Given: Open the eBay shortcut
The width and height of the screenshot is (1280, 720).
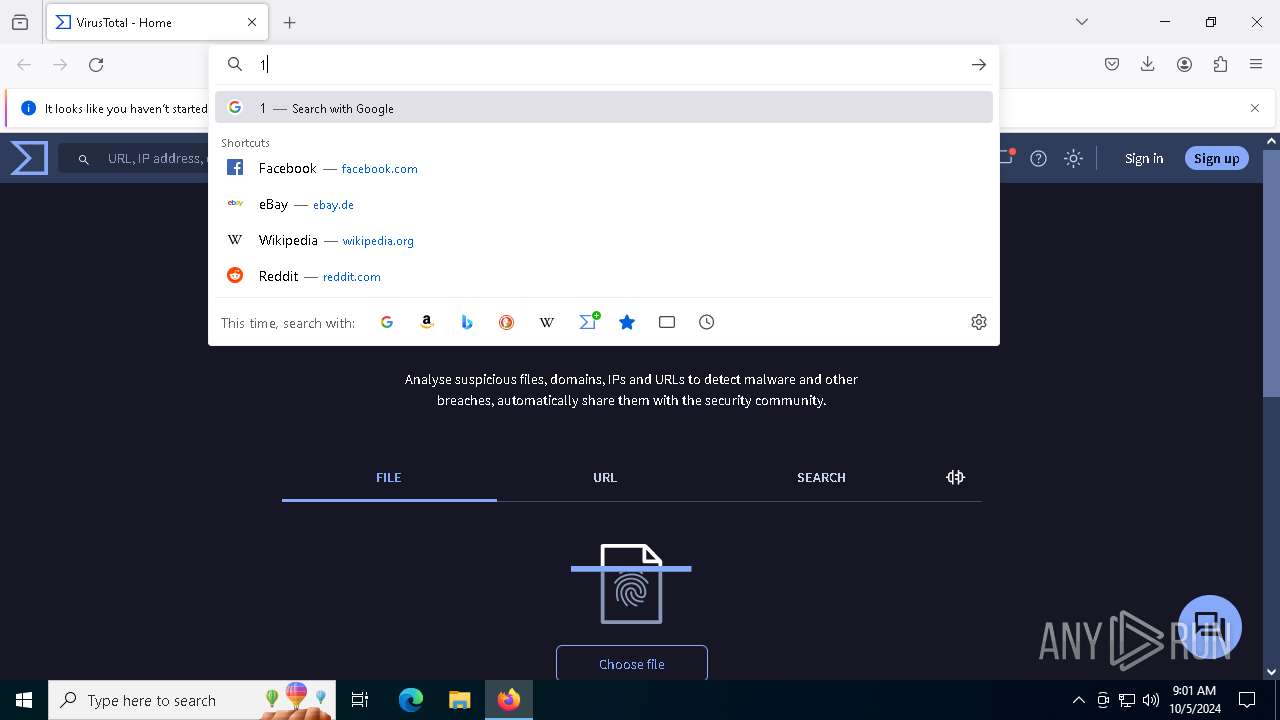Looking at the screenshot, I should [604, 204].
